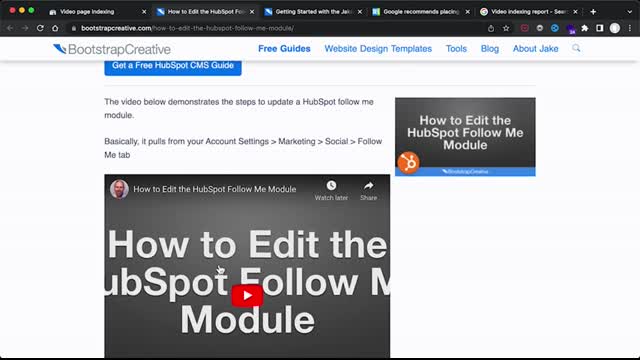Click the share page icon in address bar
Screen dimensions: 640x360
tap(491, 28)
